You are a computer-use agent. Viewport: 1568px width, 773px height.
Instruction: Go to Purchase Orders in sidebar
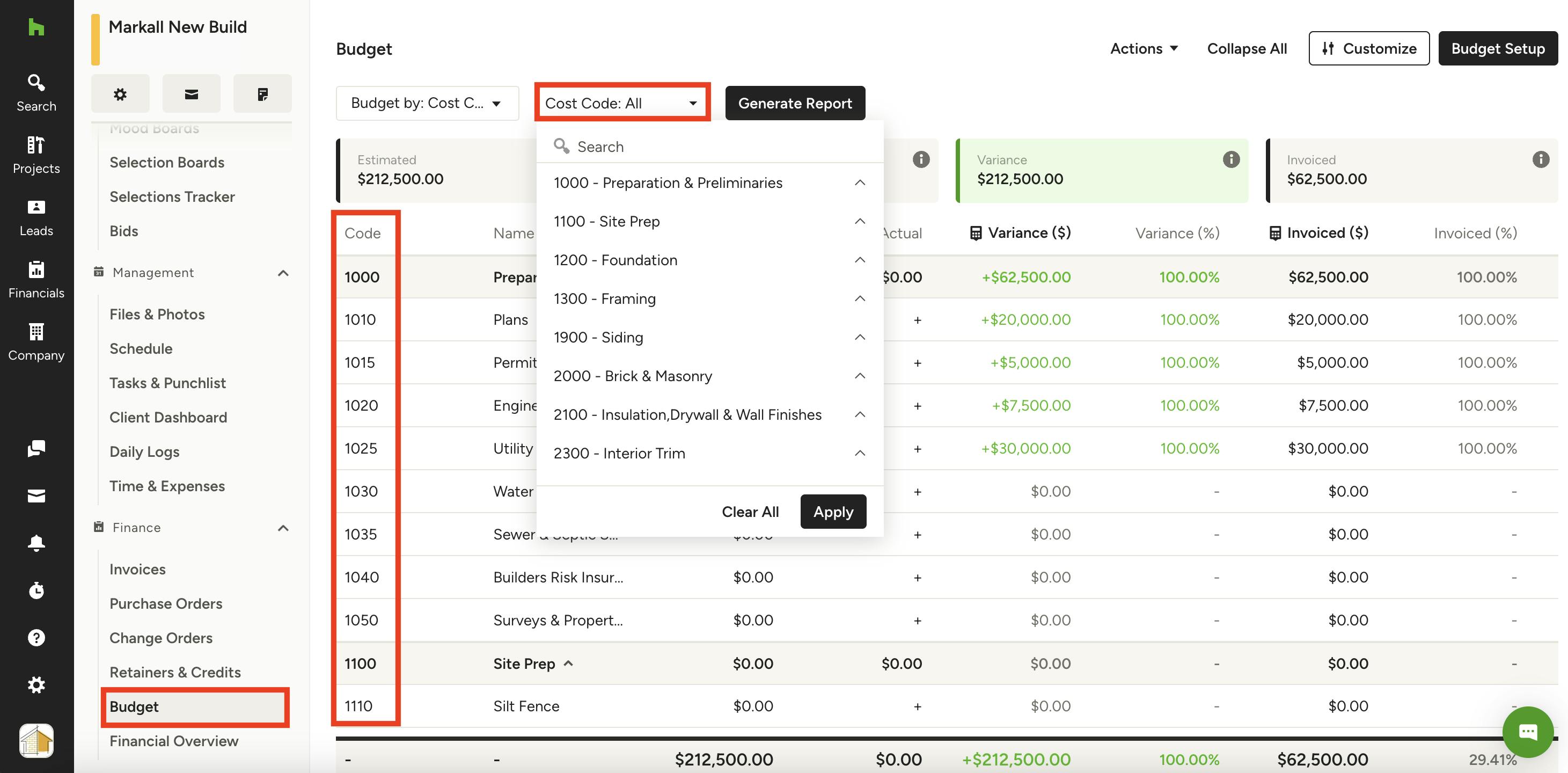166,603
